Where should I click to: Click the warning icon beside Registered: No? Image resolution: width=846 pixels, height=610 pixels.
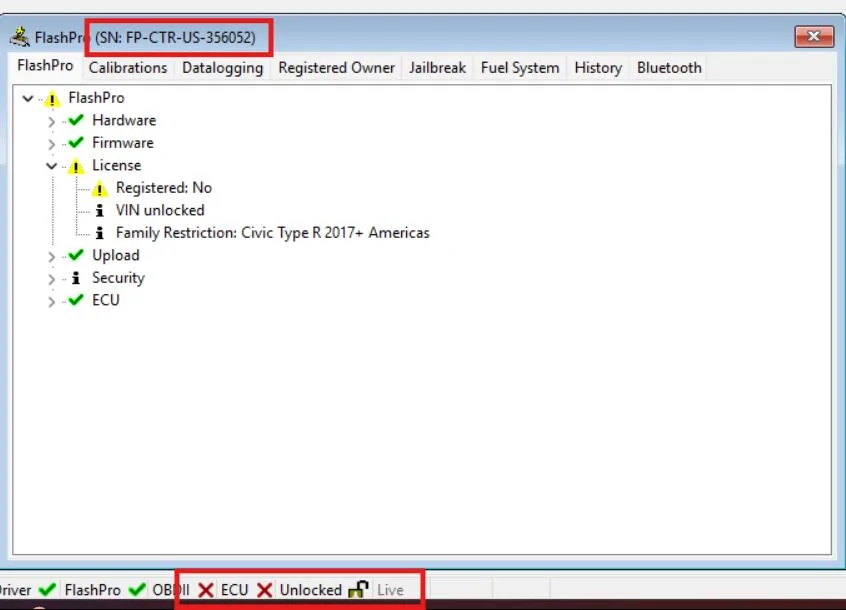(99, 189)
